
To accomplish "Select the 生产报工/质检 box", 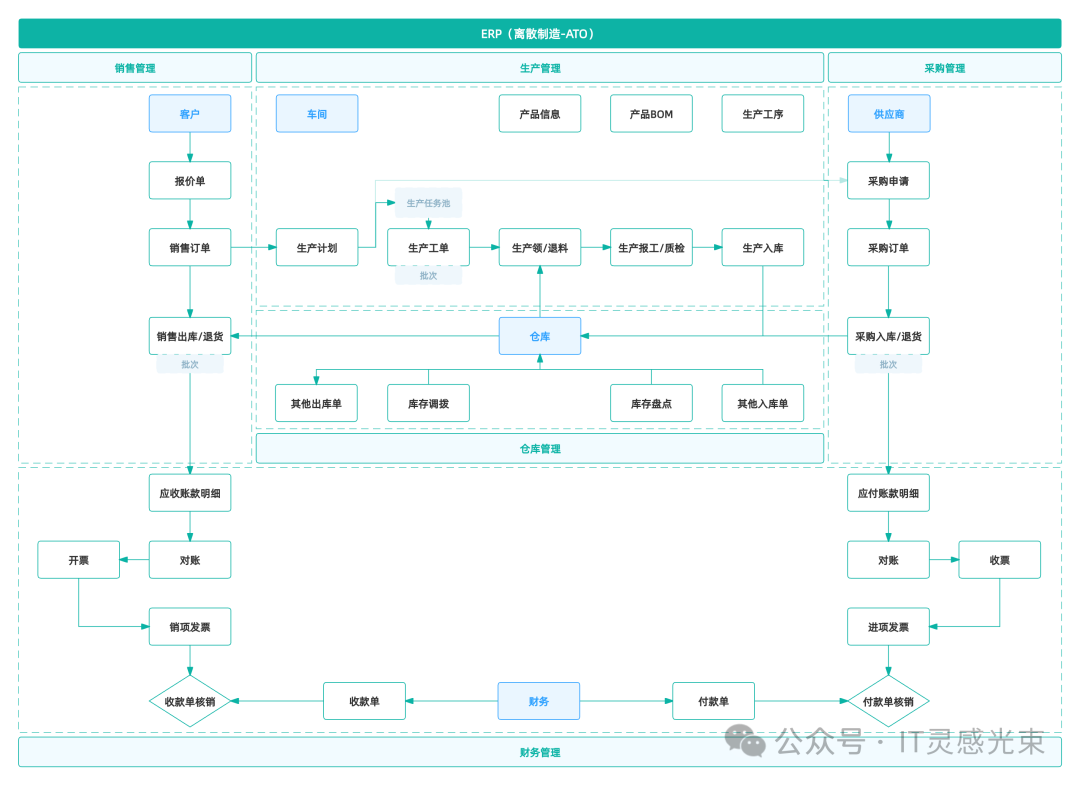I will coord(651,248).
